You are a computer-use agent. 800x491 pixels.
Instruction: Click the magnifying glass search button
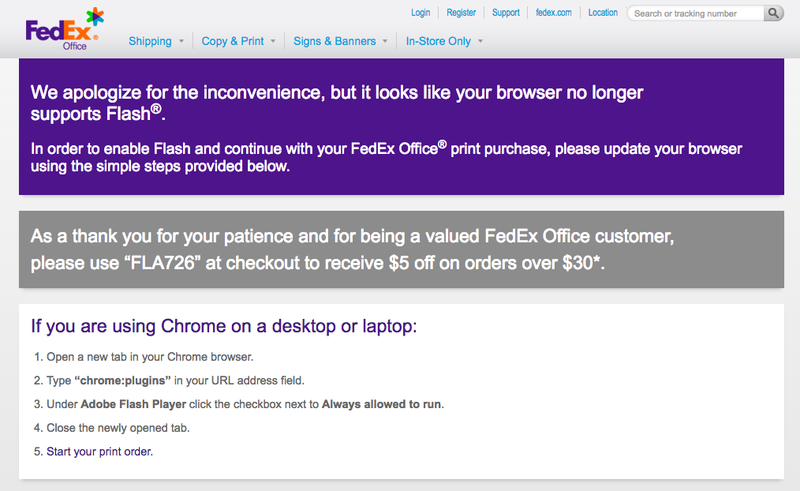pos(774,14)
